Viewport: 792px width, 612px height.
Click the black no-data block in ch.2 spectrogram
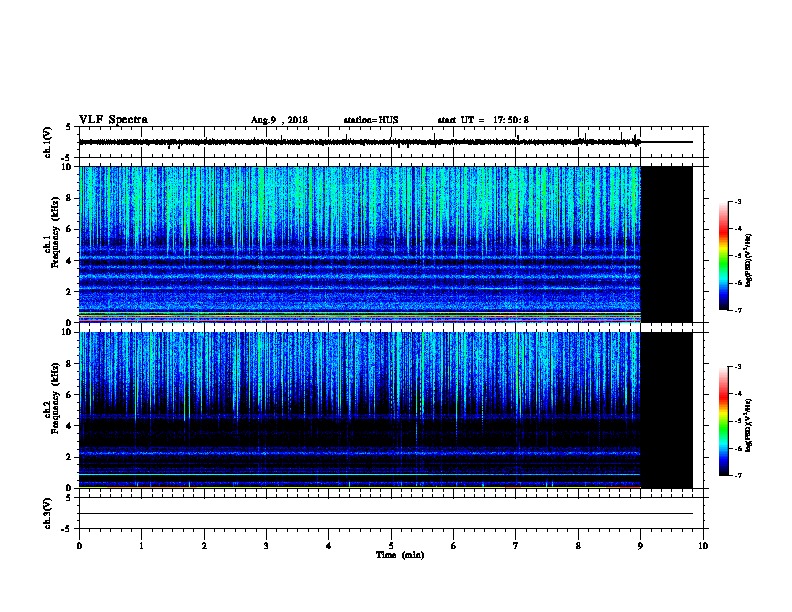point(667,410)
